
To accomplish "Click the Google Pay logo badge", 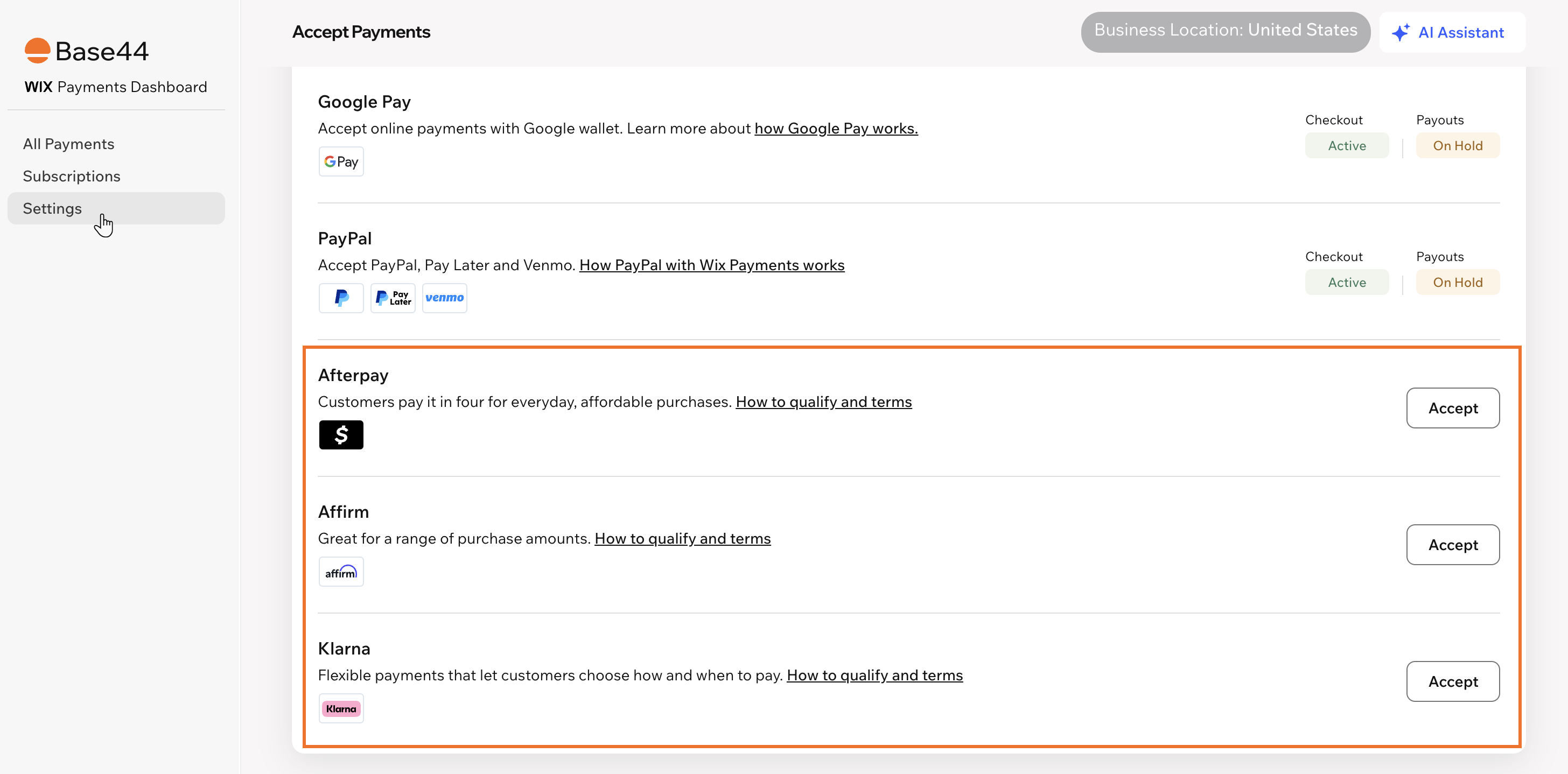I will tap(341, 161).
